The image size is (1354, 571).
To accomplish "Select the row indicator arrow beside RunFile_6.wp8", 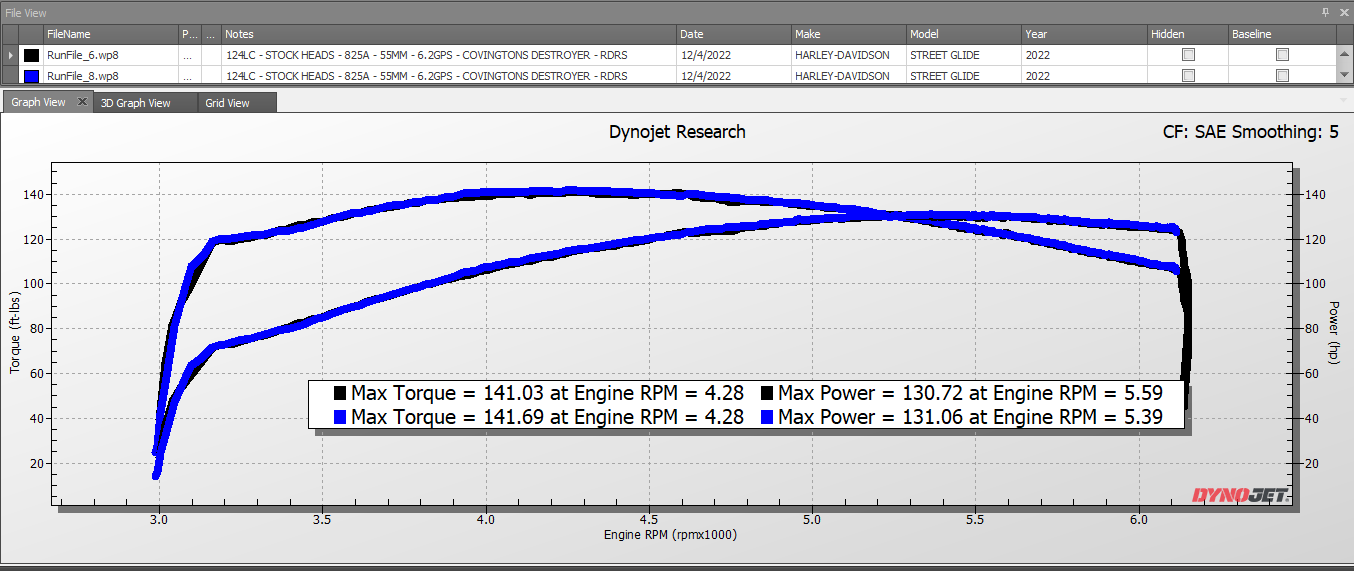I will pos(10,55).
